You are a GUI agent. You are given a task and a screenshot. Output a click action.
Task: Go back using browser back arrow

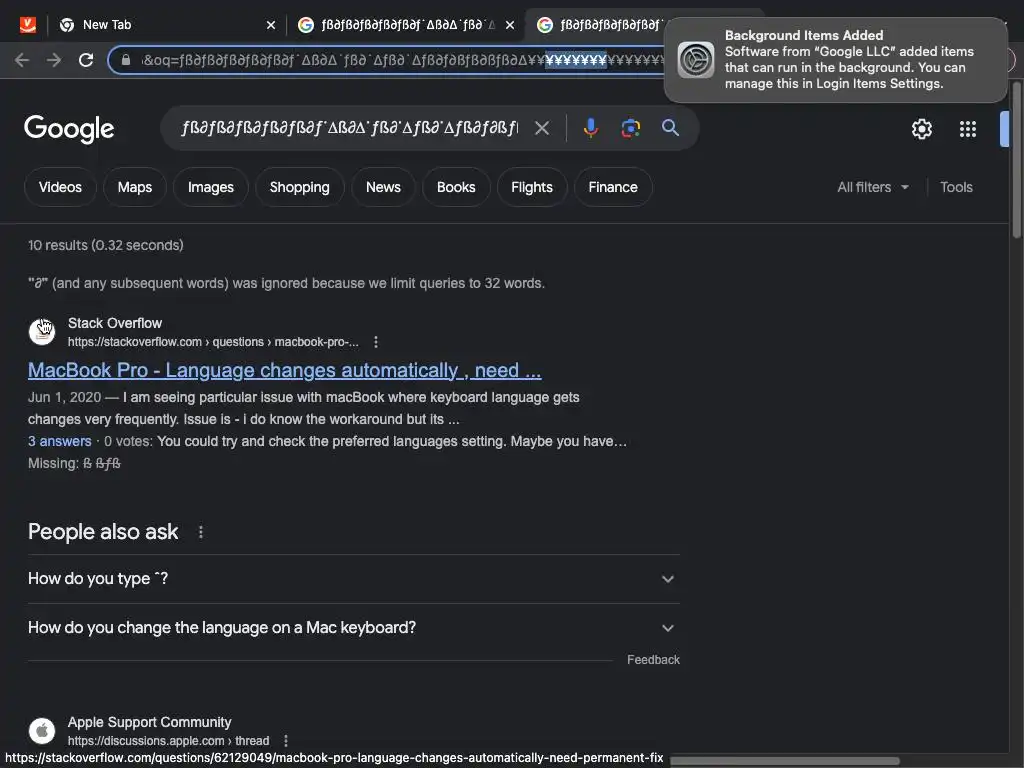pos(22,60)
